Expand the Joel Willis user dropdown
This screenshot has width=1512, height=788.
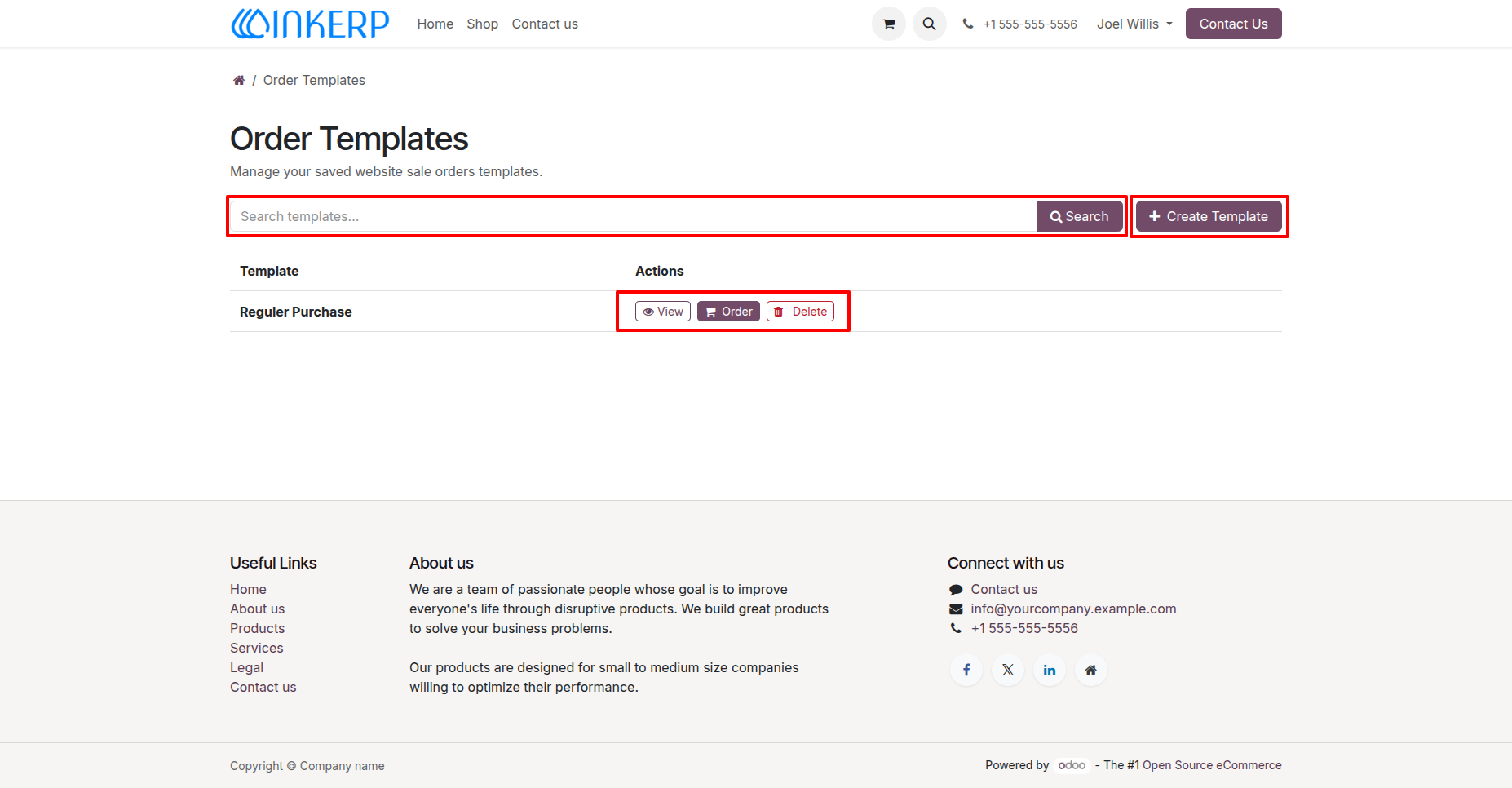pos(1134,24)
